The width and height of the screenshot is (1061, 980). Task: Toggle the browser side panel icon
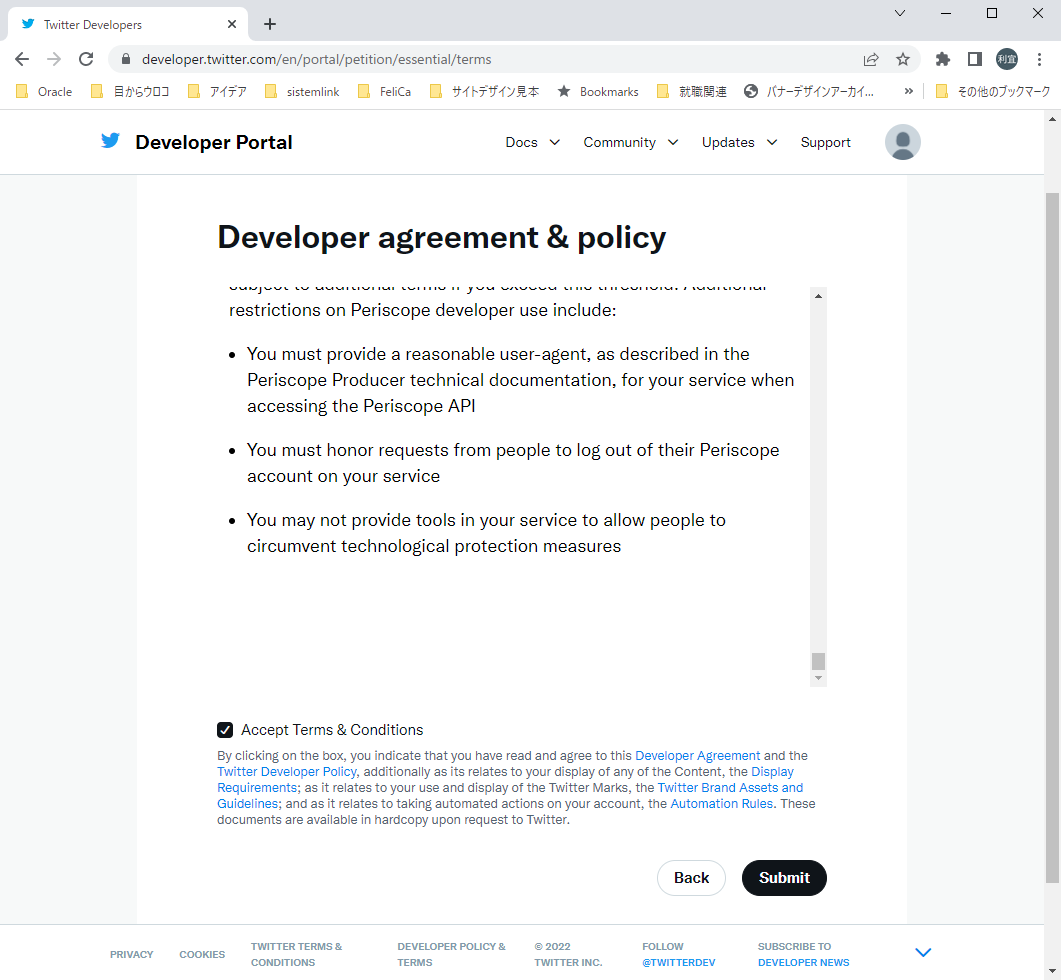(974, 60)
